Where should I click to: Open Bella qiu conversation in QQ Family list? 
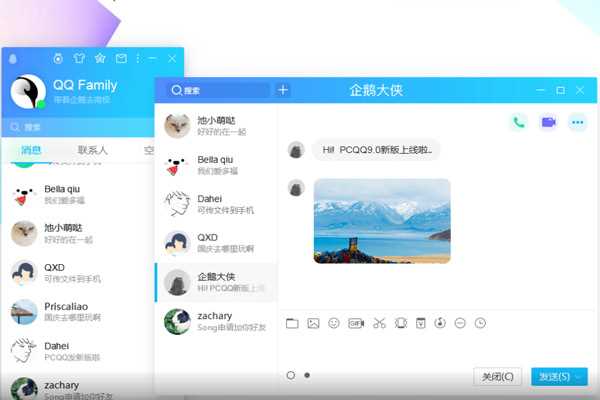coord(78,194)
